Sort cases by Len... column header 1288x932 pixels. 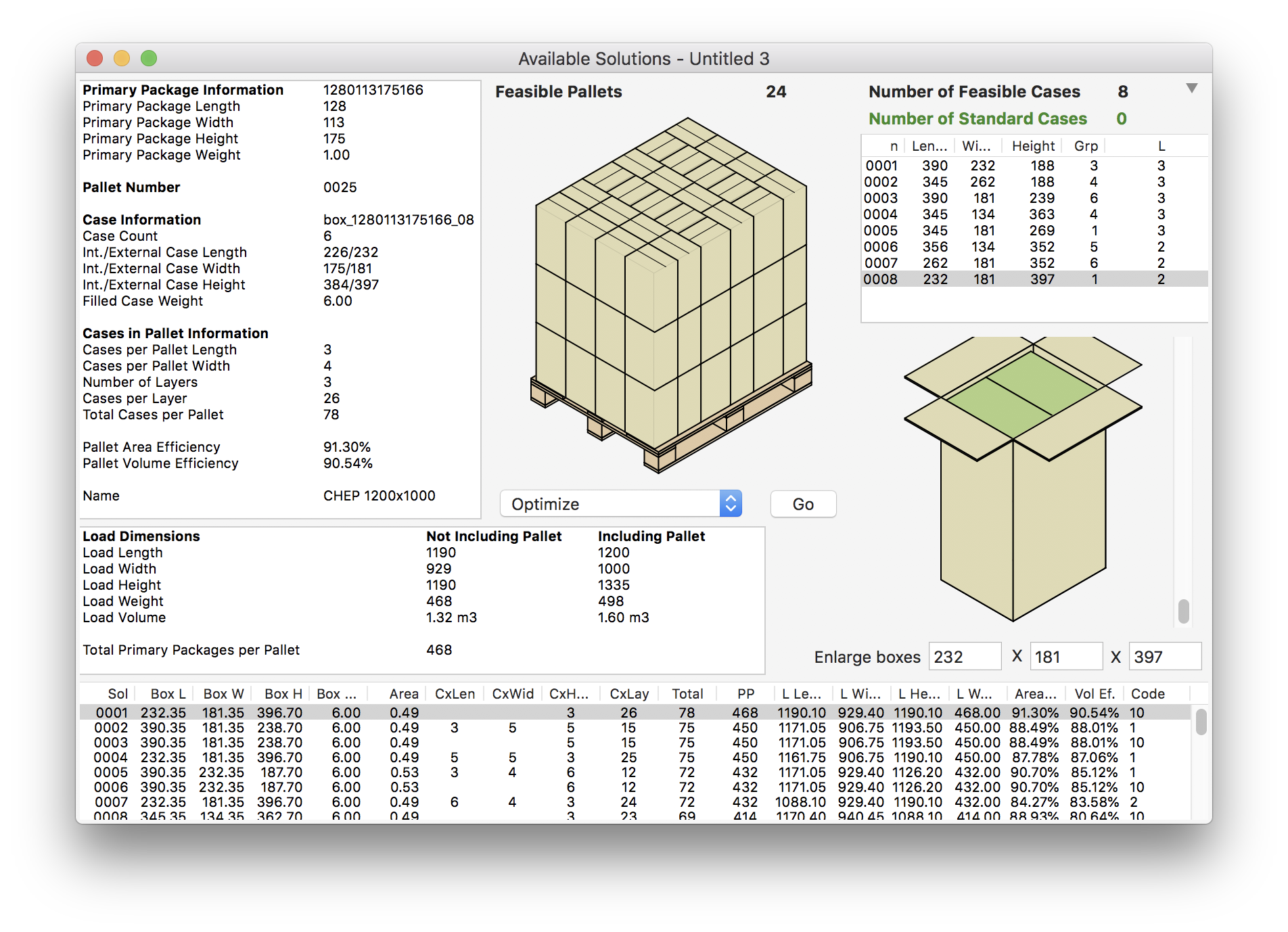pos(928,146)
